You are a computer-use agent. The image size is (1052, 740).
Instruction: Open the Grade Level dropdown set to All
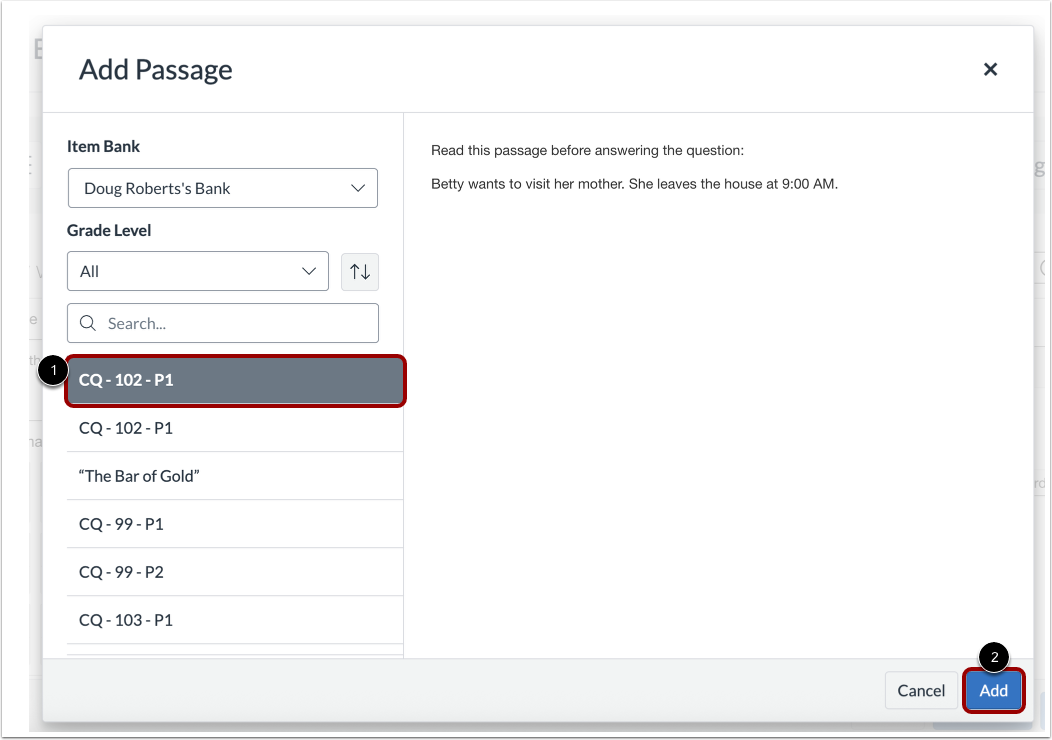[x=197, y=271]
